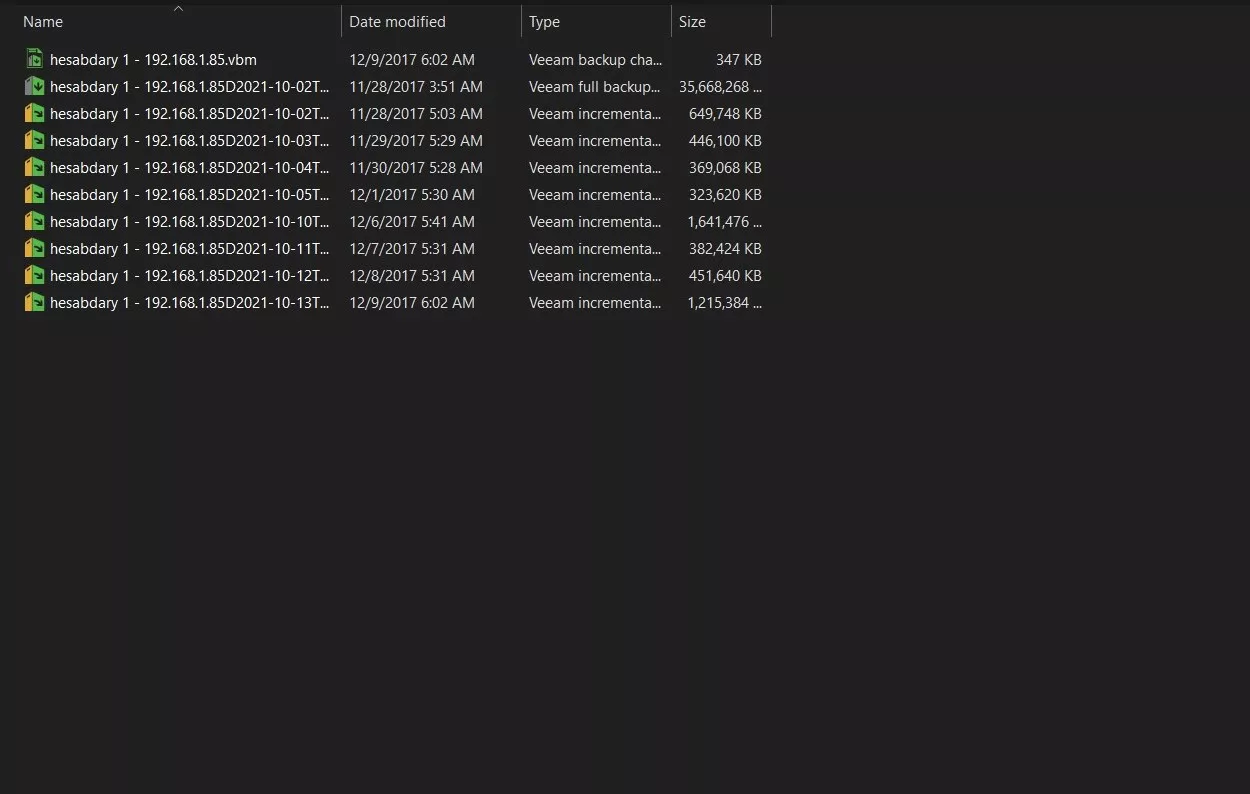This screenshot has width=1250, height=794.
Task: Select the 2021-10-02T file name modified at 5:03 AM
Action: click(x=189, y=114)
